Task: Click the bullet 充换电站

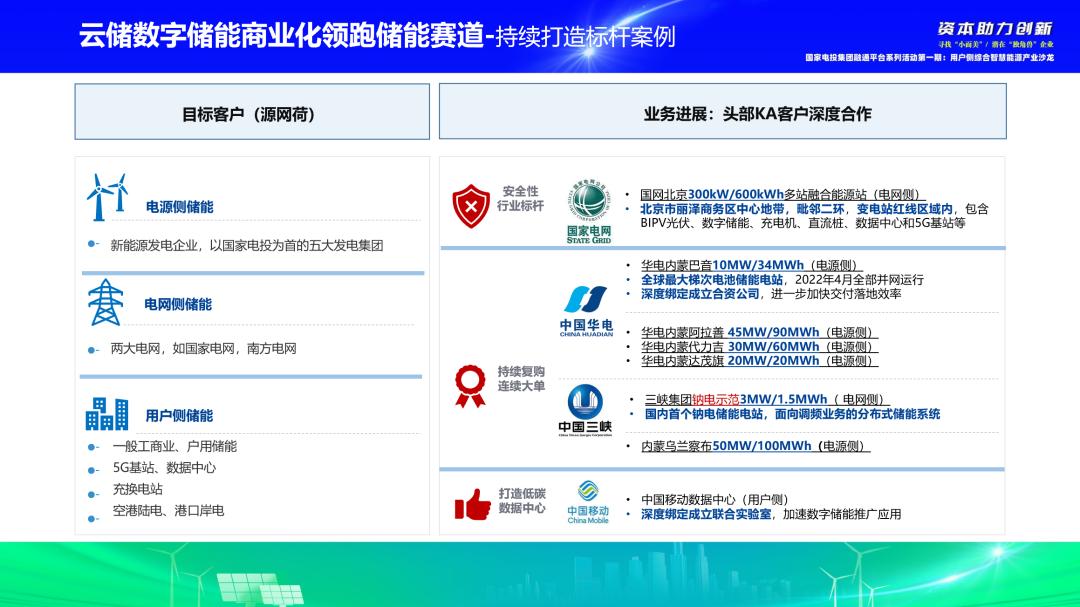Action: 138,489
